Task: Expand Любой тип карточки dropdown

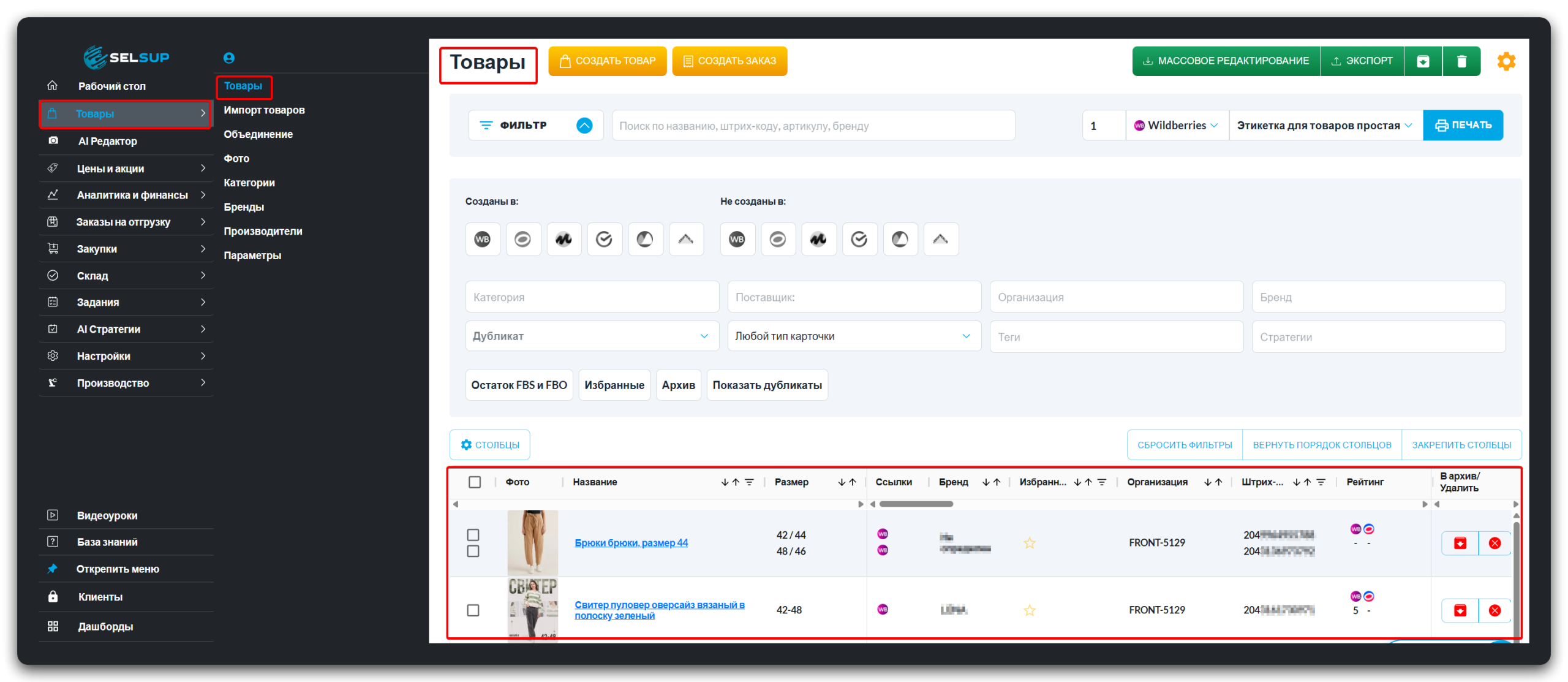Action: (854, 336)
